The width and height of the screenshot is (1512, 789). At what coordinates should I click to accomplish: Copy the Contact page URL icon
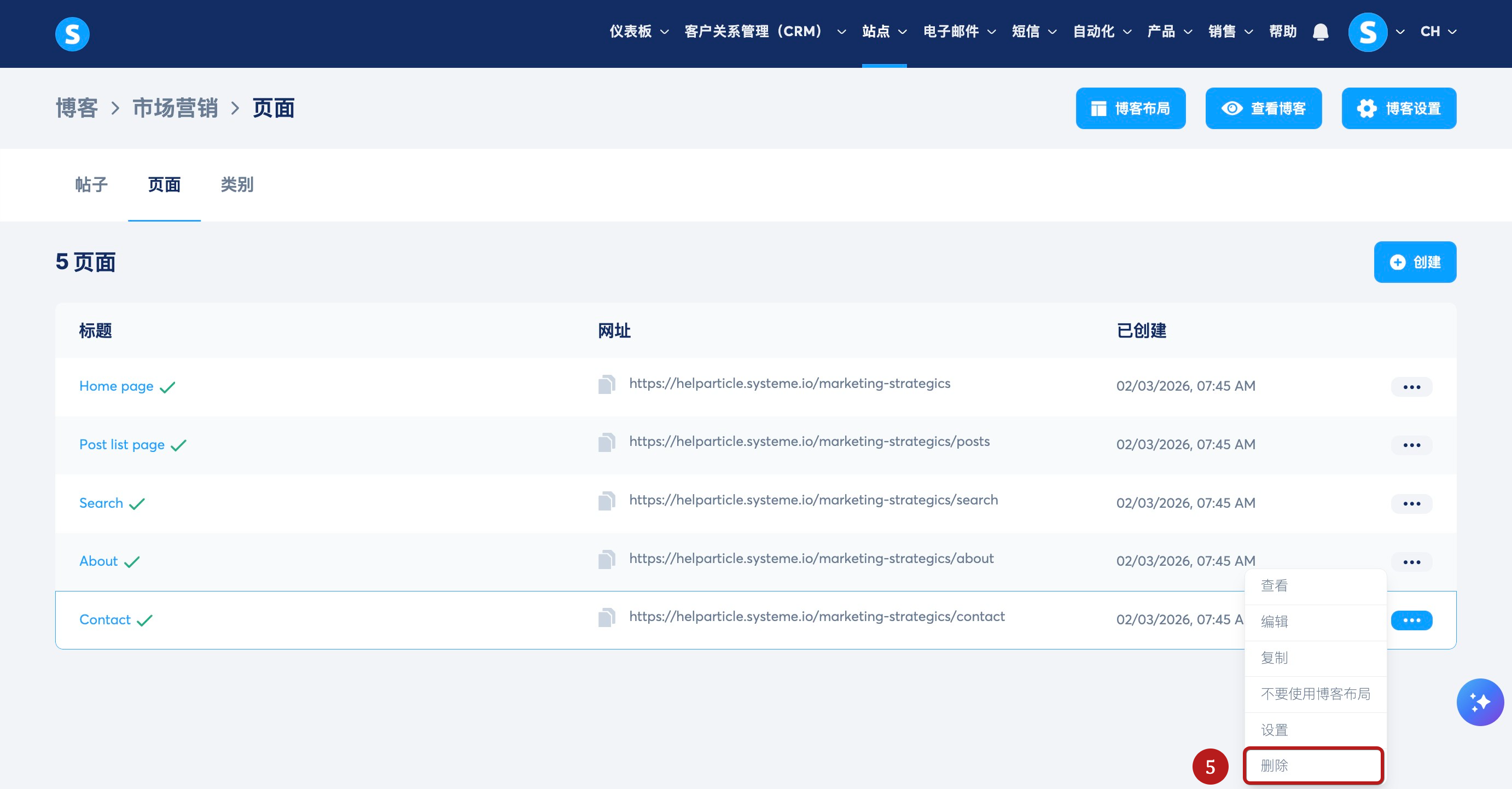pos(606,618)
